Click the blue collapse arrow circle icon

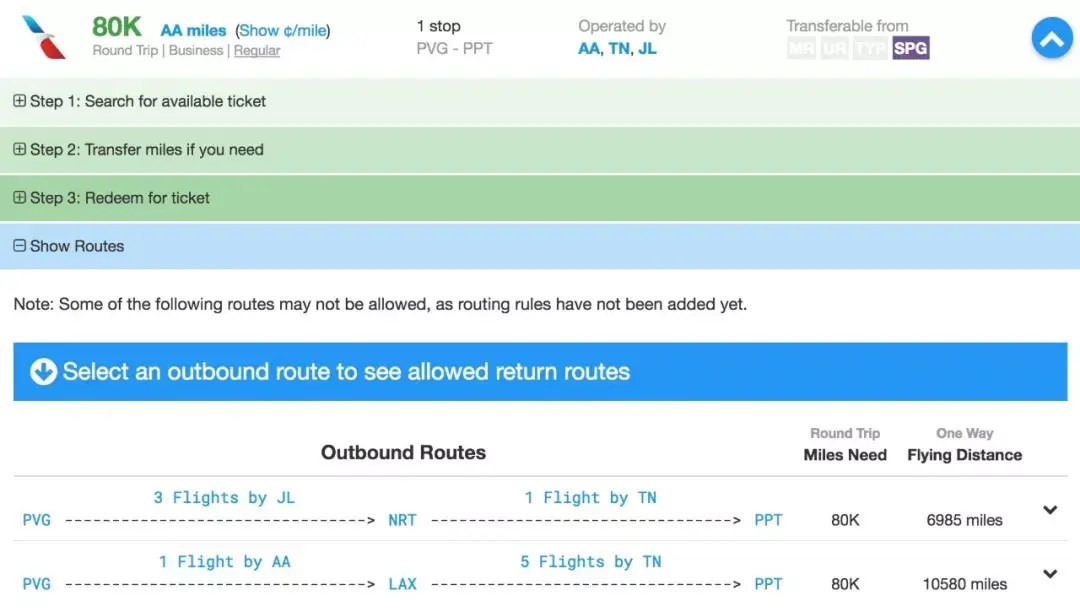pyautogui.click(x=1051, y=39)
